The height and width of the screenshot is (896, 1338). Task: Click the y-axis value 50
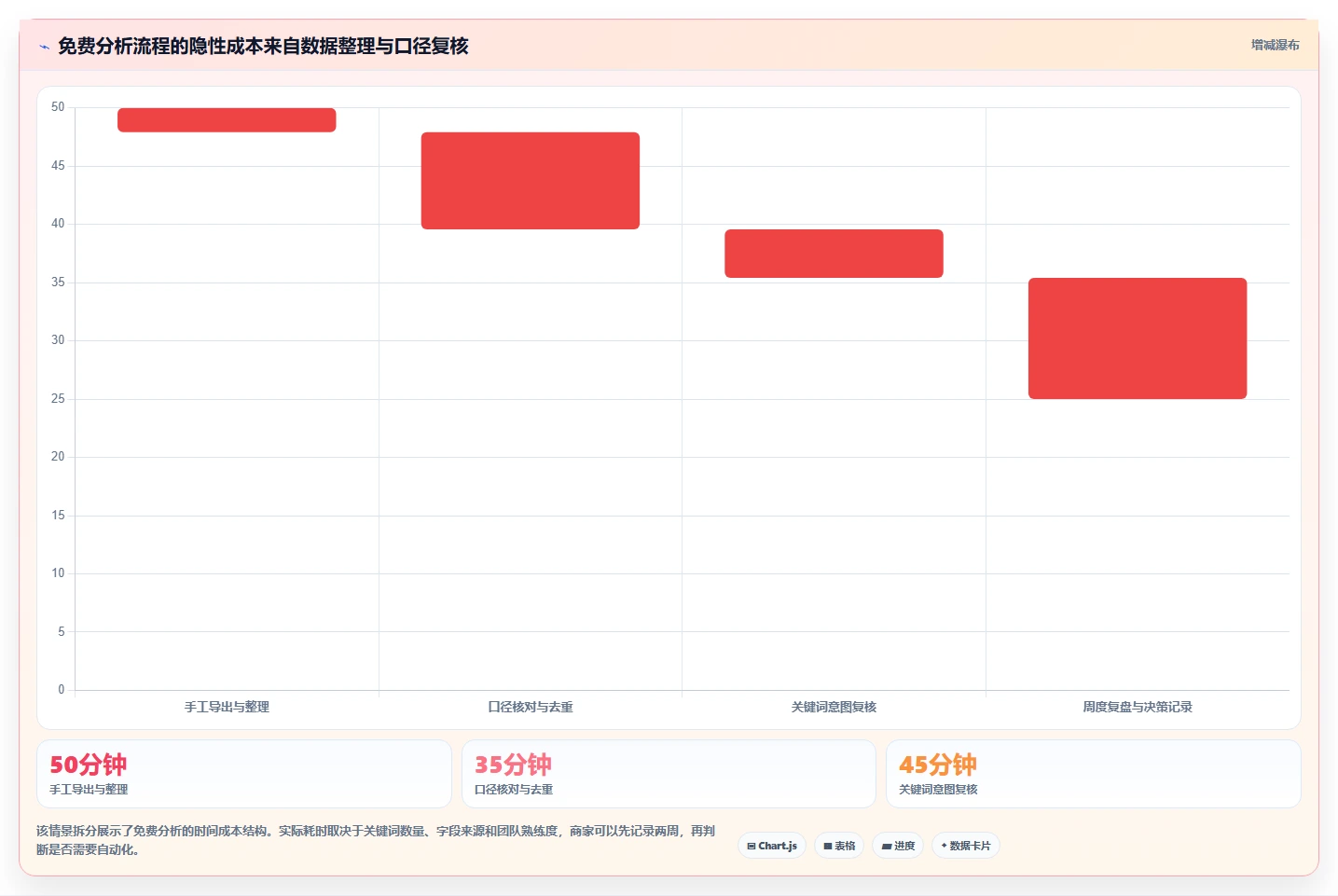(58, 107)
